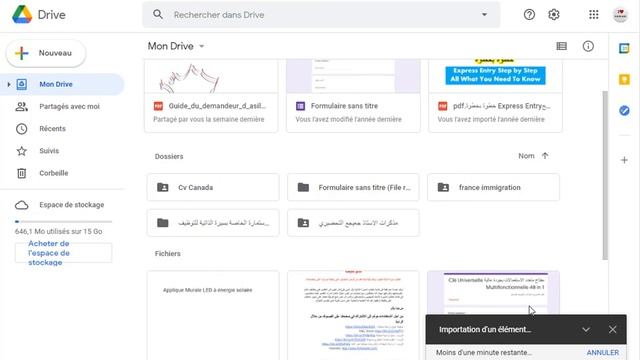Click the storage usage progress bar
This screenshot has width=640, height=360.
pos(63,222)
